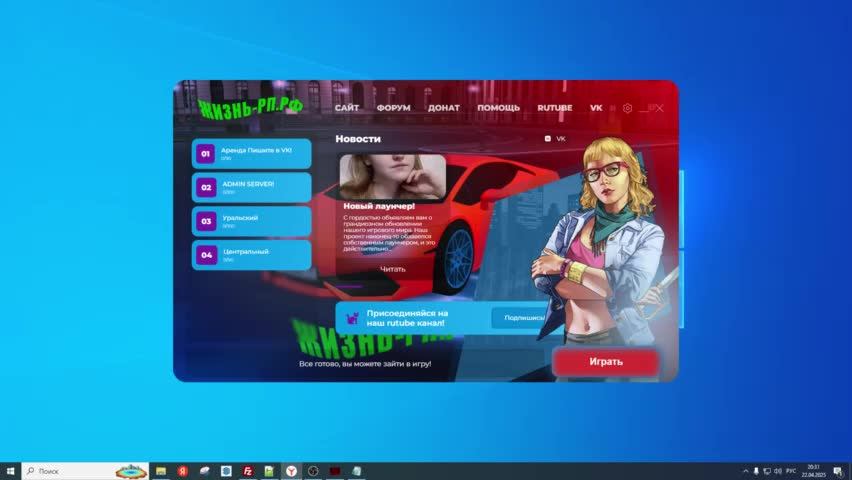Open the network icon in system tray

(x=767, y=471)
